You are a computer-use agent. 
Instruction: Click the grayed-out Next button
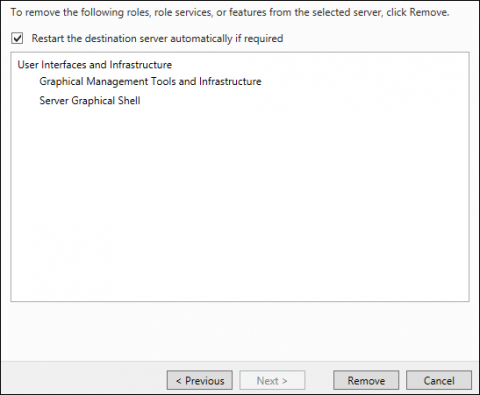pyautogui.click(x=272, y=380)
